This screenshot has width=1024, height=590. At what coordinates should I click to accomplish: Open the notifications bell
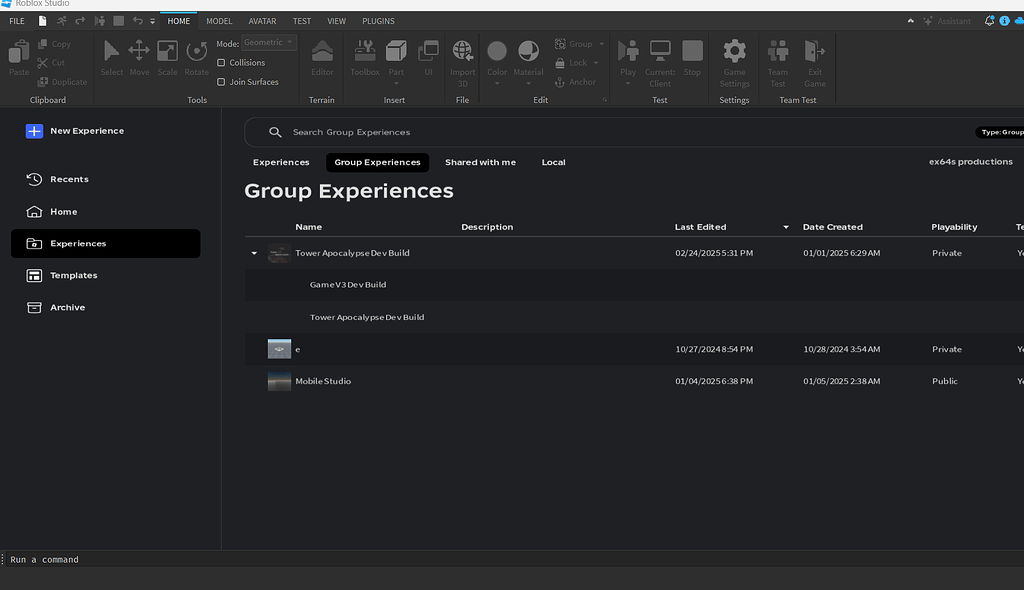click(989, 21)
